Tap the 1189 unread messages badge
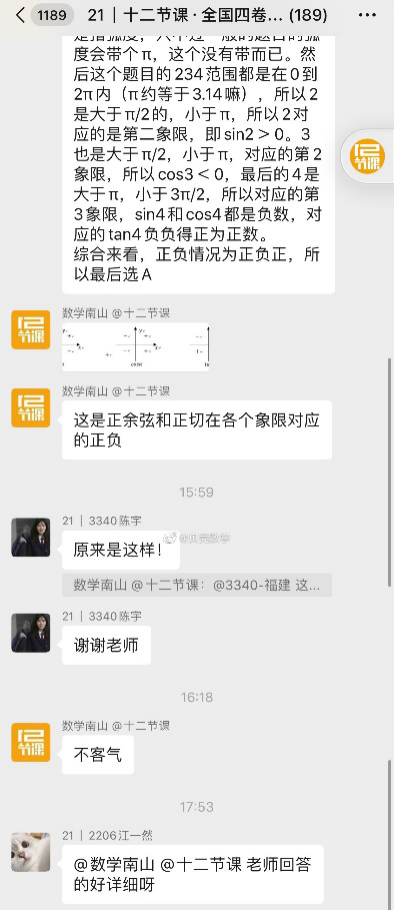The height and width of the screenshot is (910, 408). click(52, 16)
